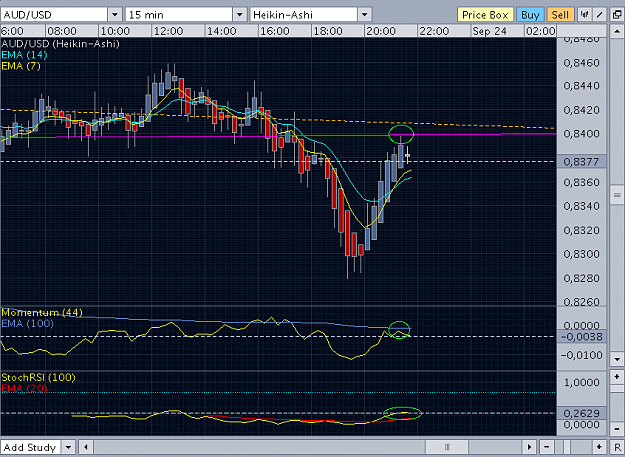Open the AUD/USD symbol dropdown arrow
The width and height of the screenshot is (625, 457).
(x=115, y=15)
